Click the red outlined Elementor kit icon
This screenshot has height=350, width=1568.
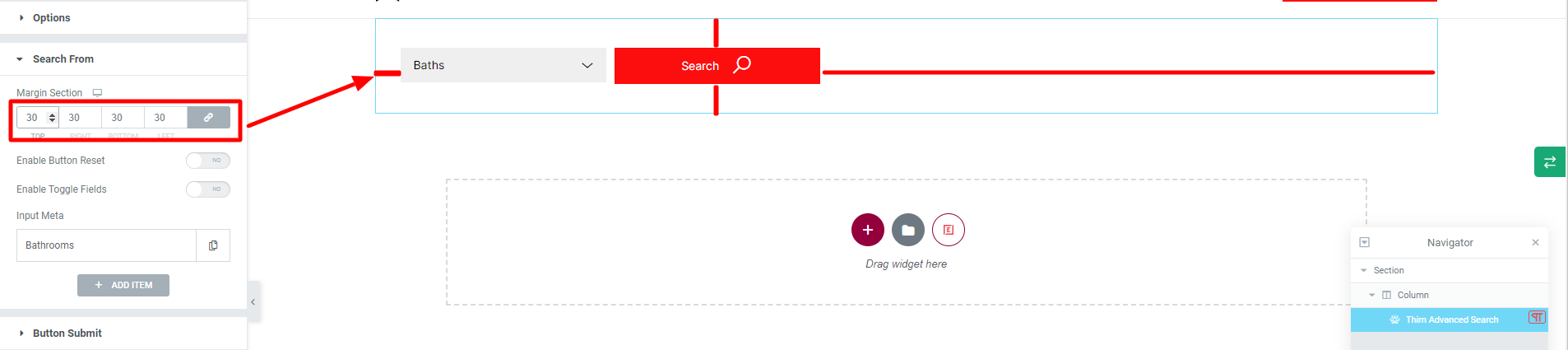[949, 230]
